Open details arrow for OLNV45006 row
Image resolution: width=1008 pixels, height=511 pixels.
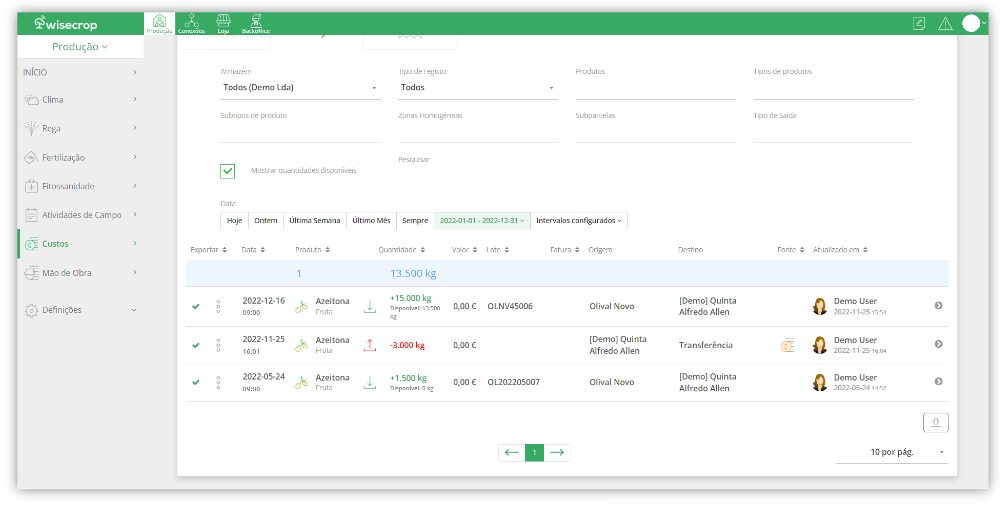click(939, 306)
